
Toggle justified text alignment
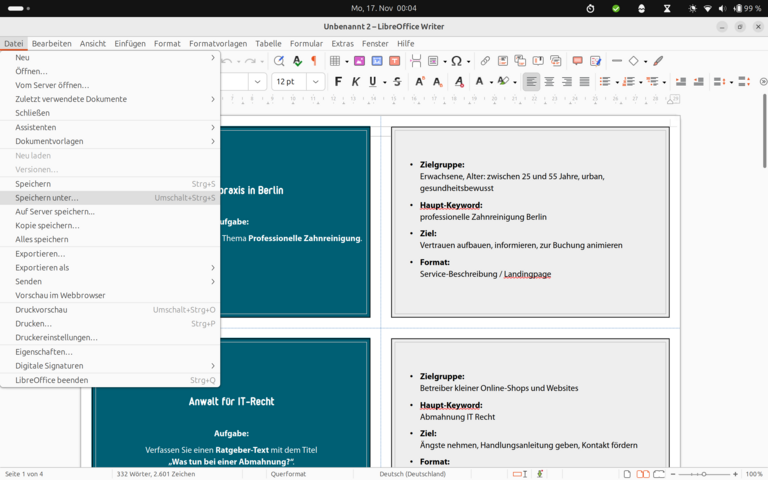pos(584,81)
